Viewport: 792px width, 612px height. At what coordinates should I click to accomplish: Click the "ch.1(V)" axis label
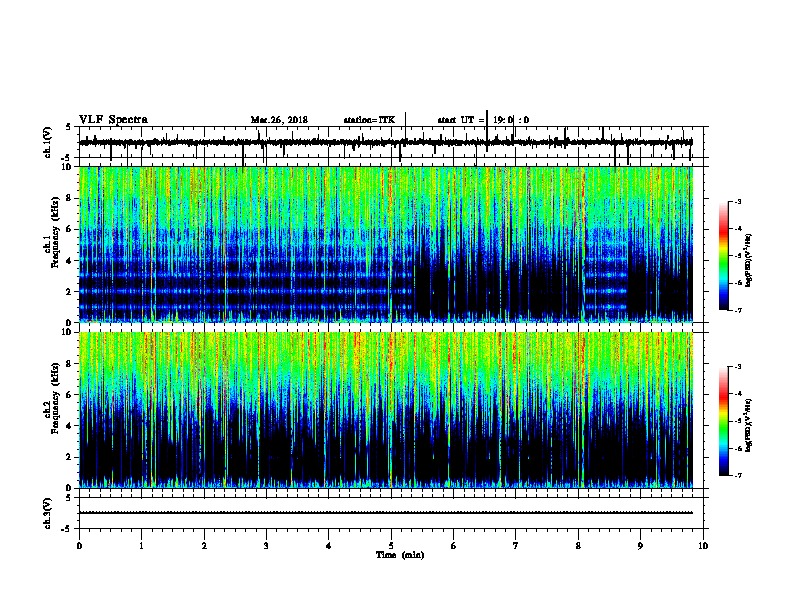[x=48, y=142]
